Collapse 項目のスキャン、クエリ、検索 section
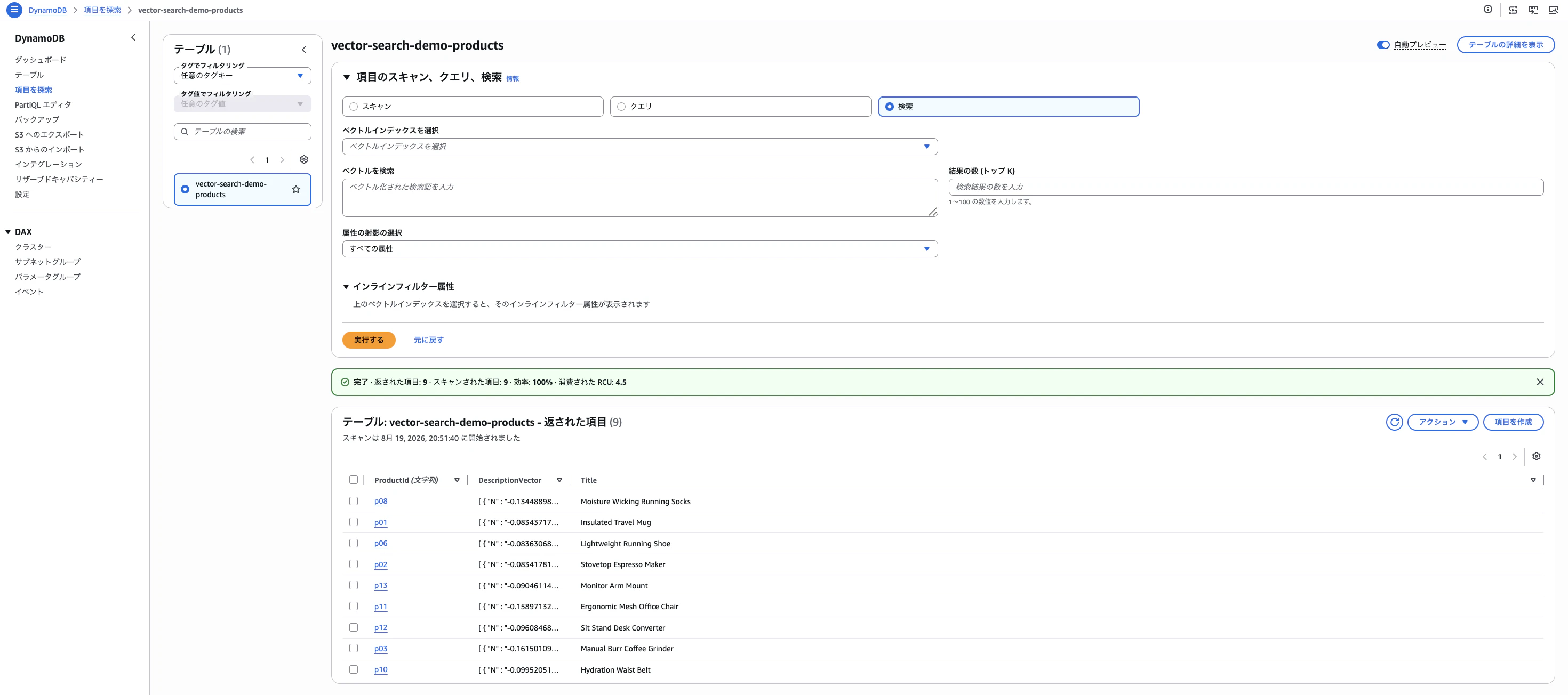This screenshot has height=695, width=1568. (x=346, y=77)
